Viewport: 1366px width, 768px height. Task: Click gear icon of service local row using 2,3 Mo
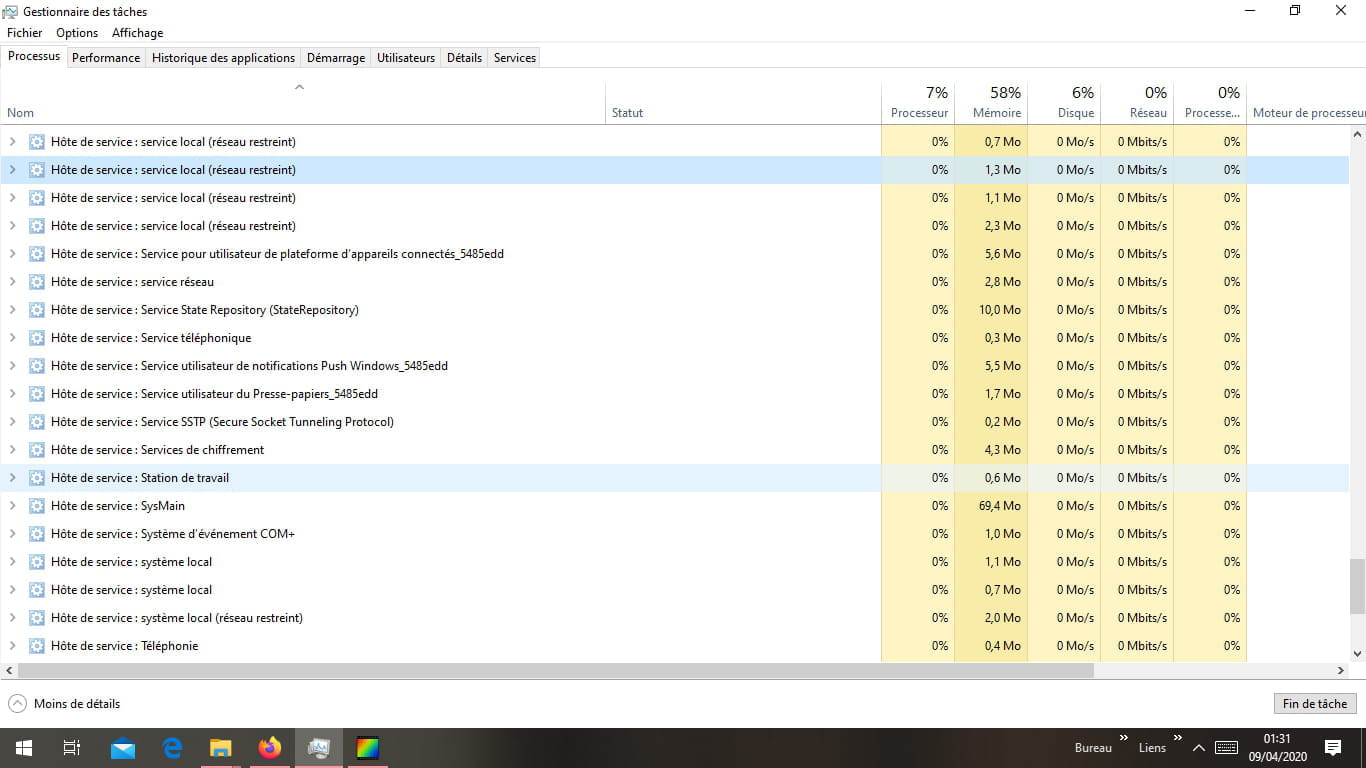37,226
